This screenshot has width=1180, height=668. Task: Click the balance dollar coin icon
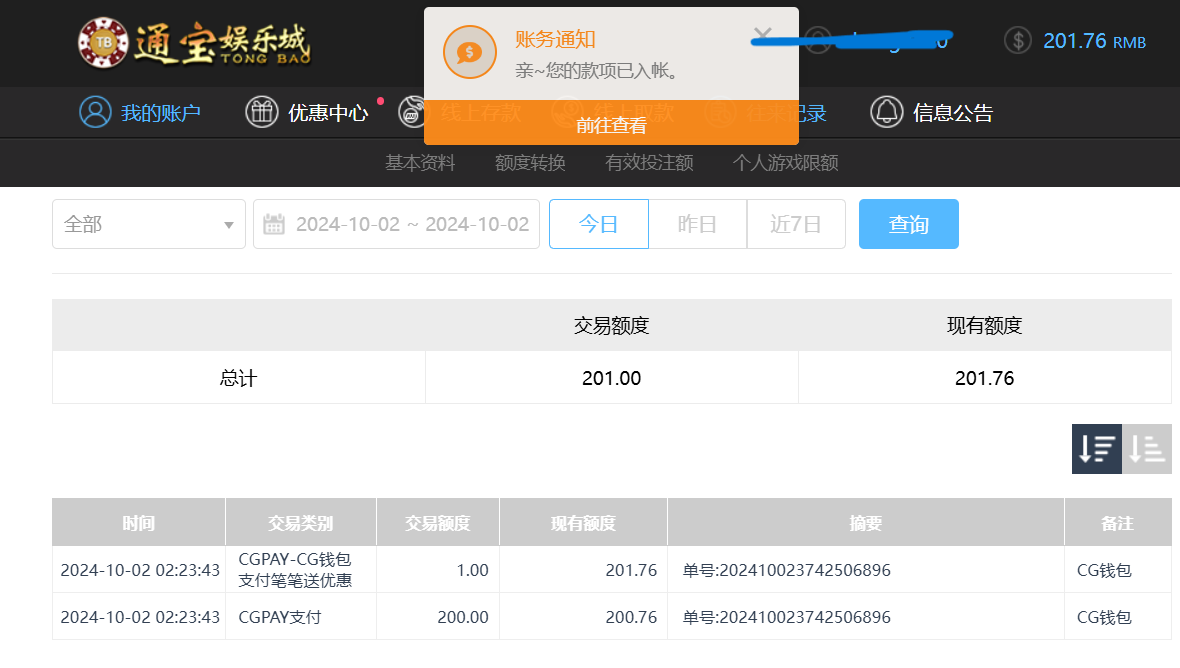(1017, 41)
